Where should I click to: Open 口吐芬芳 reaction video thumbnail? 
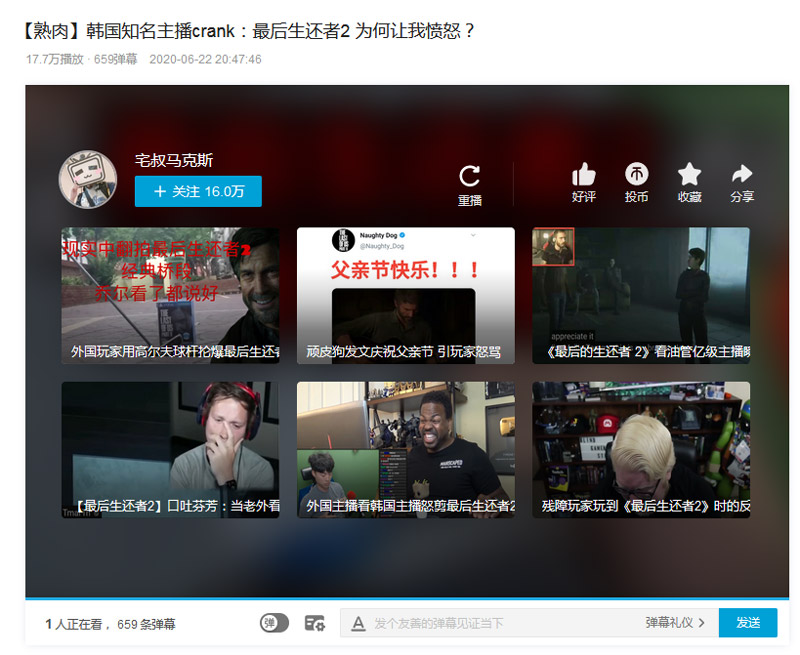[170, 449]
